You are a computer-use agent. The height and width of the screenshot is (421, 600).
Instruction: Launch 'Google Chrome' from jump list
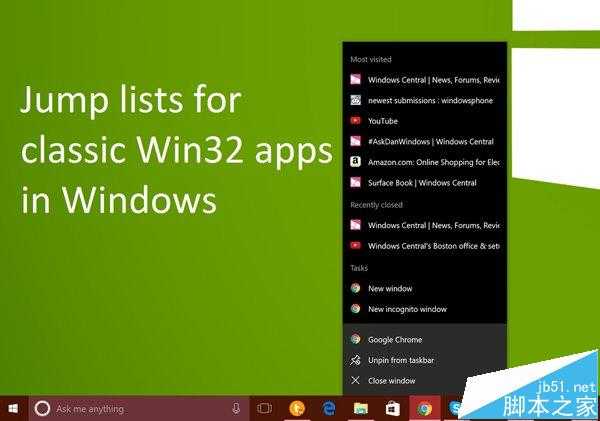click(425, 339)
